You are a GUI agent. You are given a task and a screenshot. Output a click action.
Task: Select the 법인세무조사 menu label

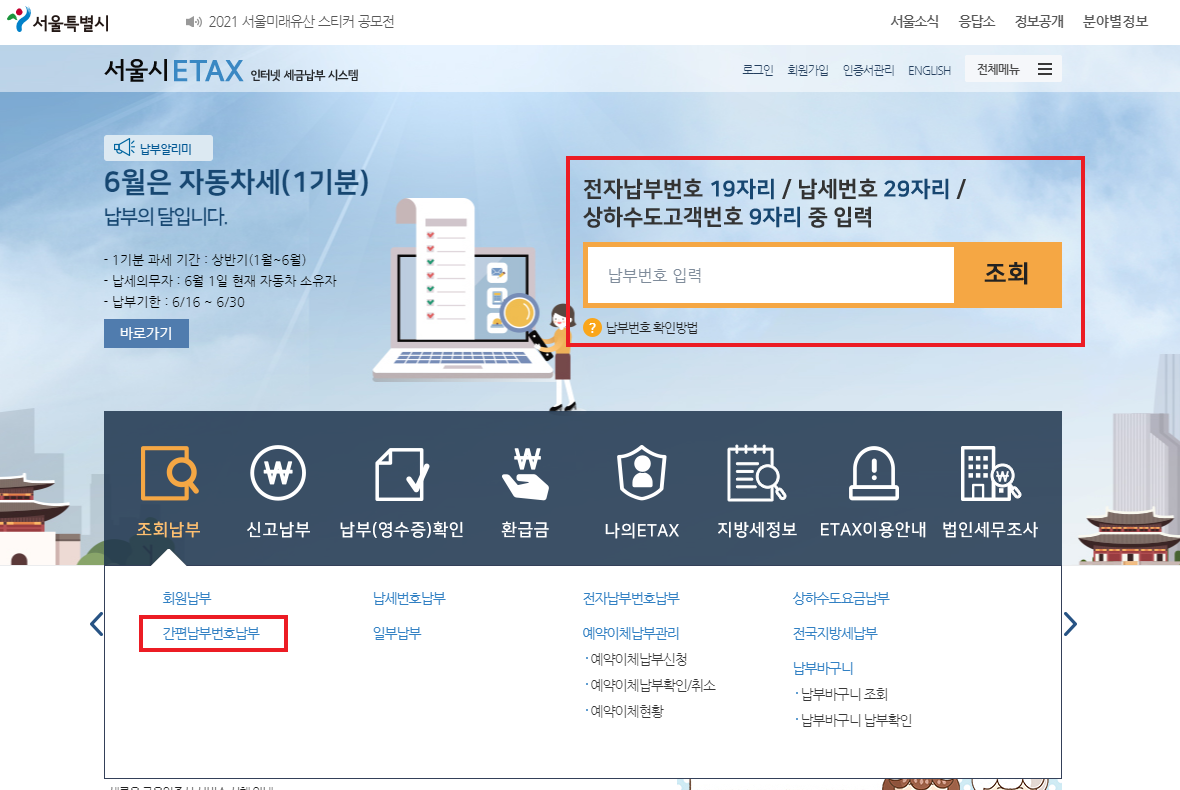[990, 530]
